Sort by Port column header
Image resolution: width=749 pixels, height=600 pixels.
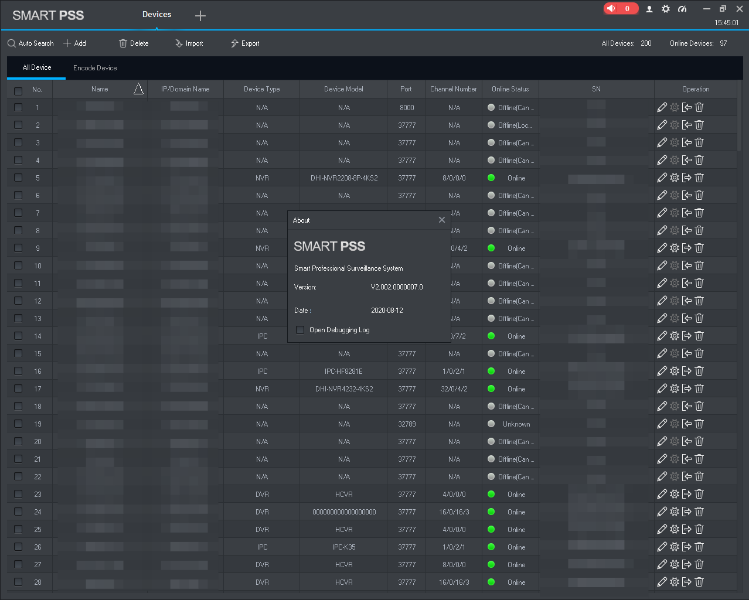point(406,89)
